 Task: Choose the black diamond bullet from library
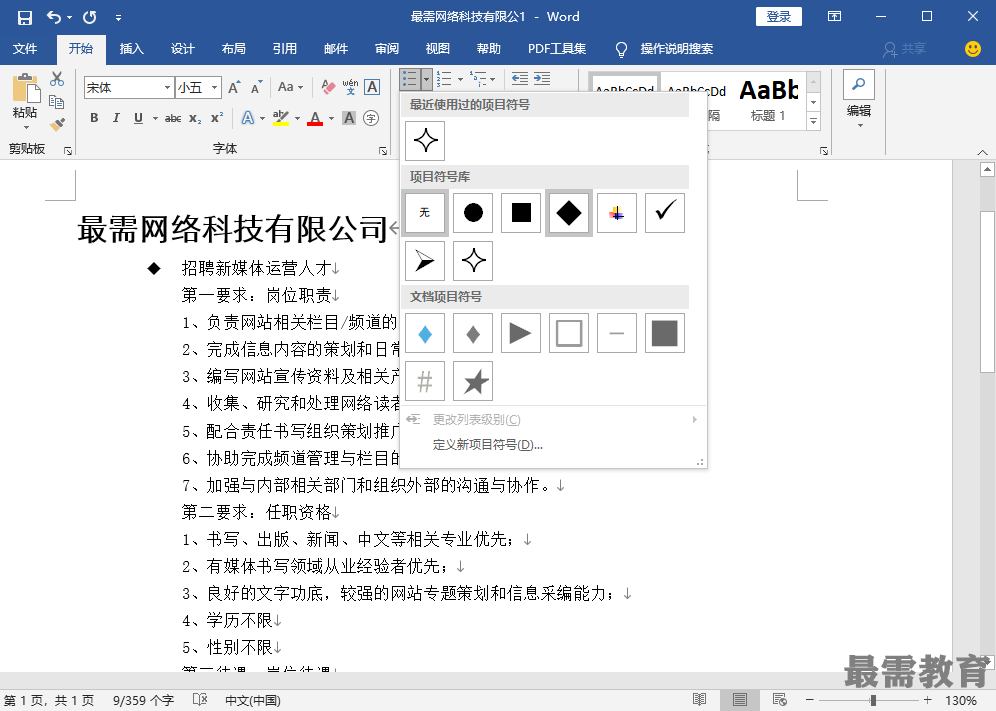pyautogui.click(x=569, y=212)
